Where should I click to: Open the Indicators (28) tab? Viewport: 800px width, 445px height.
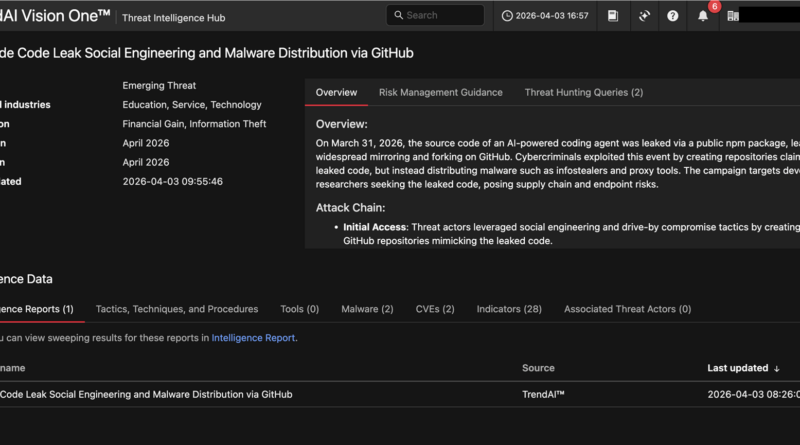[x=509, y=309]
